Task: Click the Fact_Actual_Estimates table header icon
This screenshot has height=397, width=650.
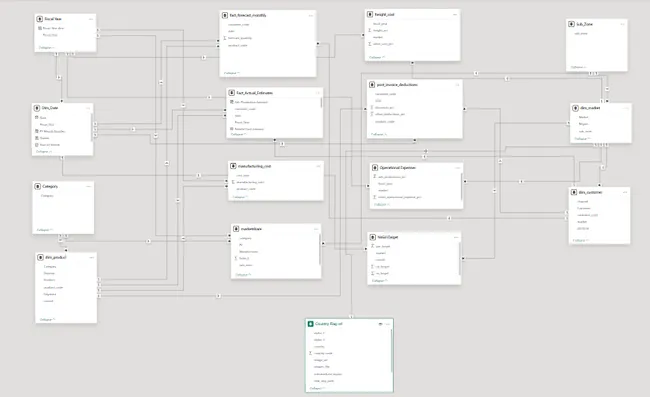Action: (232, 93)
